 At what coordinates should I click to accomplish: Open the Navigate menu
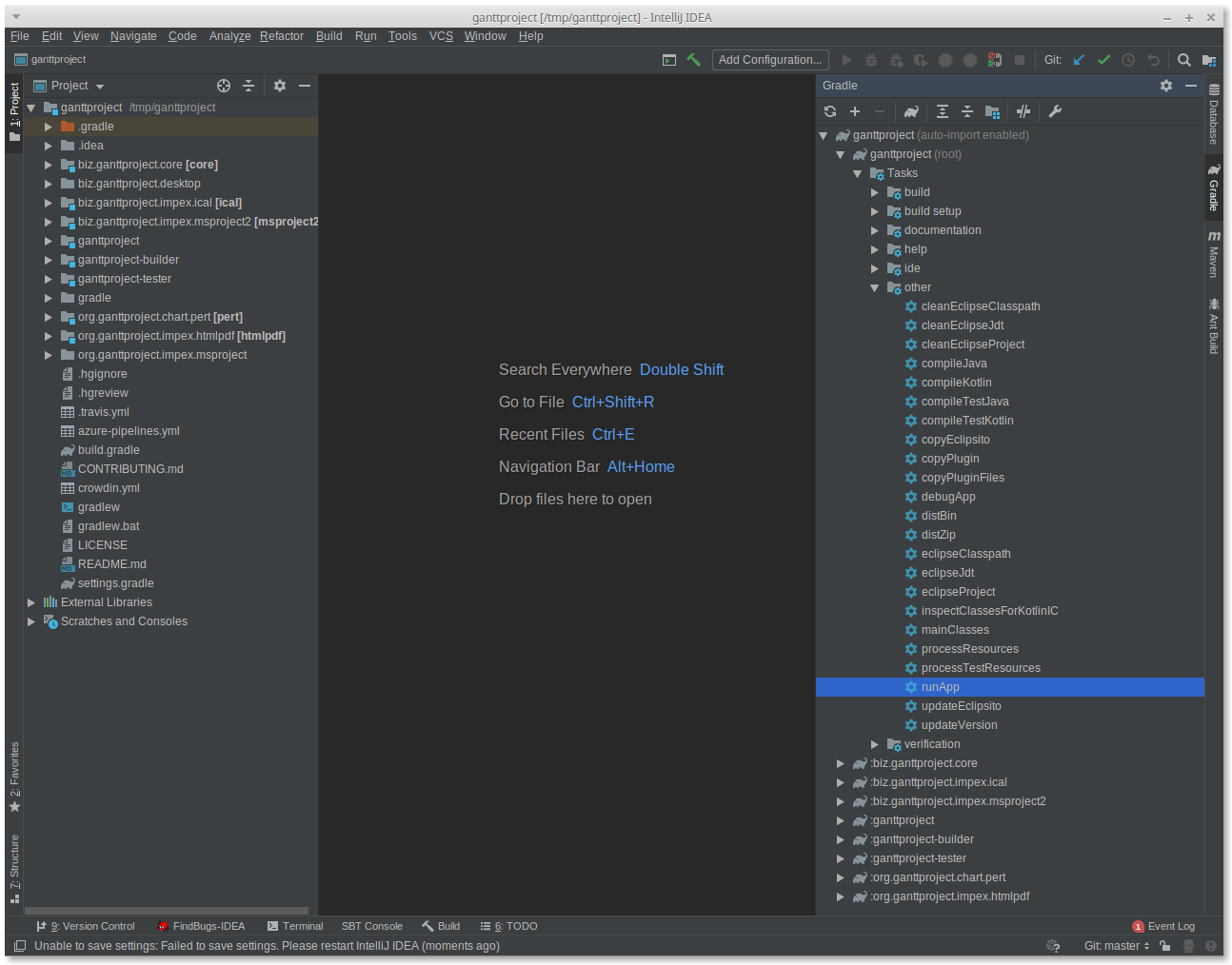pyautogui.click(x=133, y=36)
